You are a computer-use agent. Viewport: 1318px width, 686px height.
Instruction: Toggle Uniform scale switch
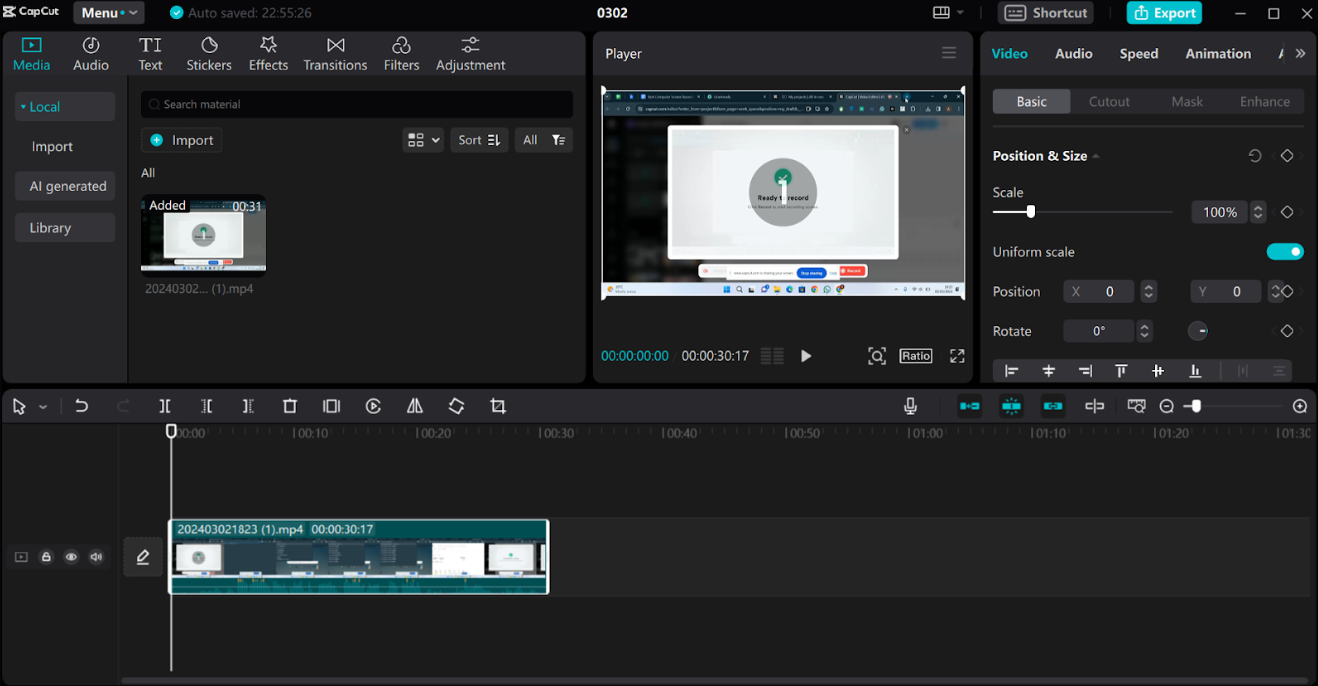coord(1285,252)
